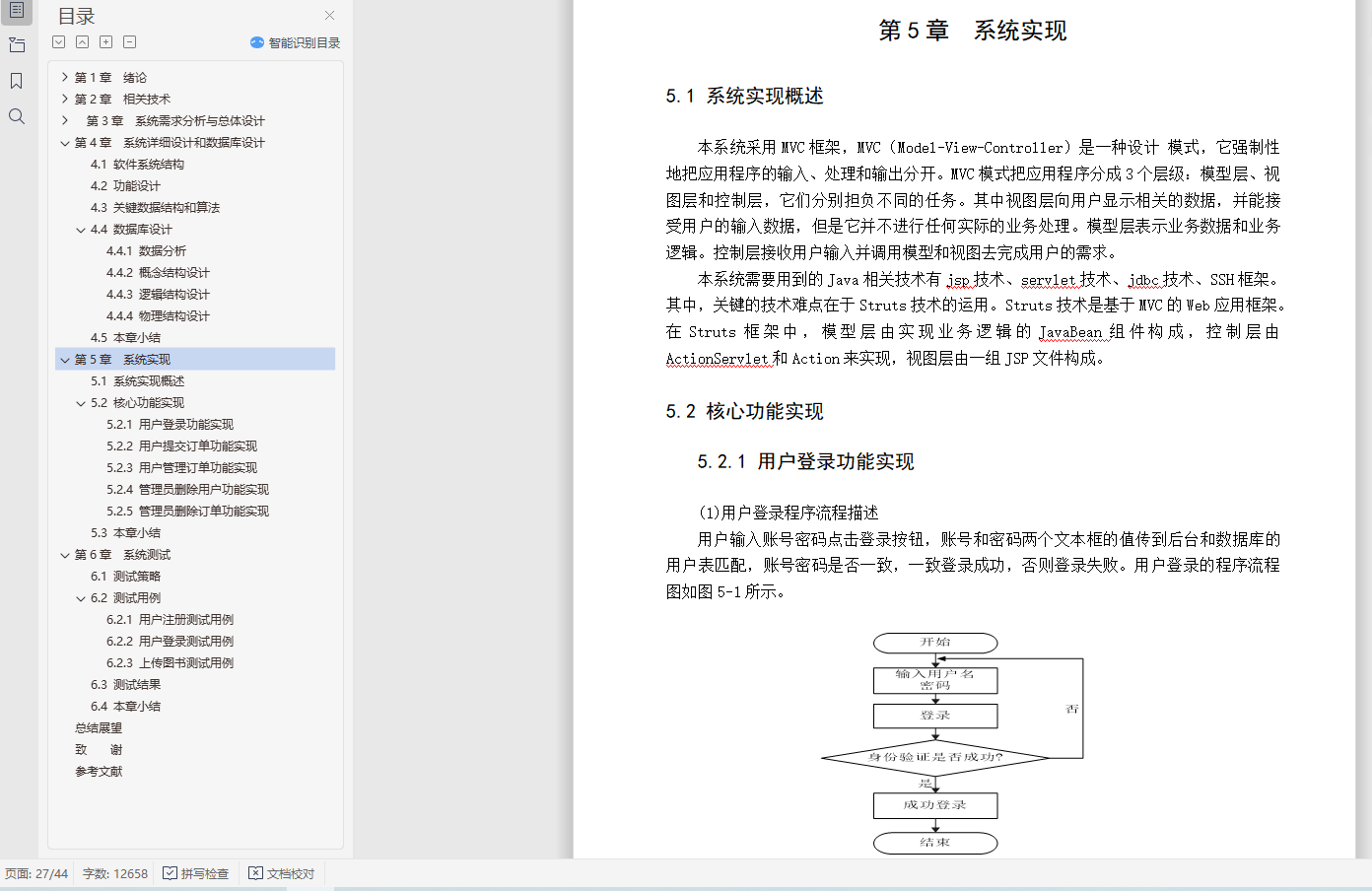Select 5.3 本章小结 entry
The height and width of the screenshot is (891, 1372).
pyautogui.click(x=125, y=532)
